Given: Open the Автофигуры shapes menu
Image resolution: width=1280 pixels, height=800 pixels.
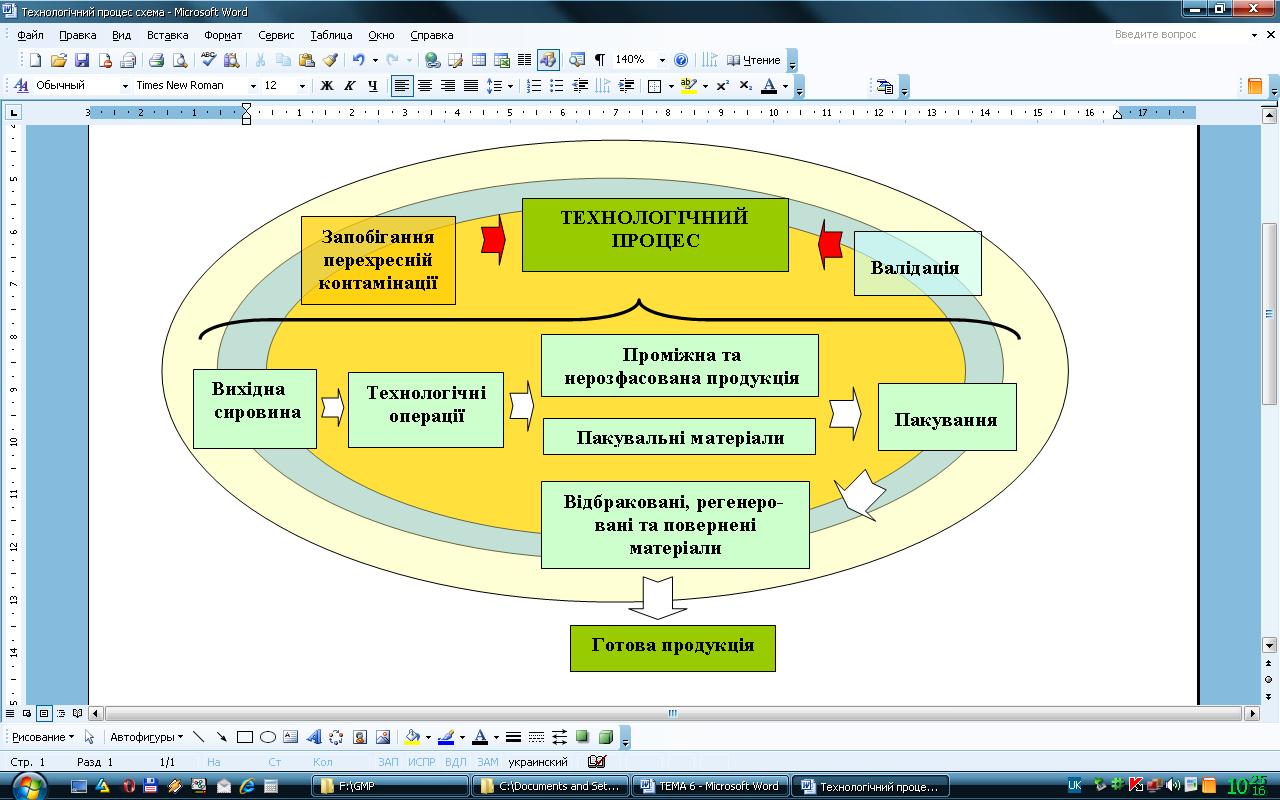Looking at the screenshot, I should 146,737.
